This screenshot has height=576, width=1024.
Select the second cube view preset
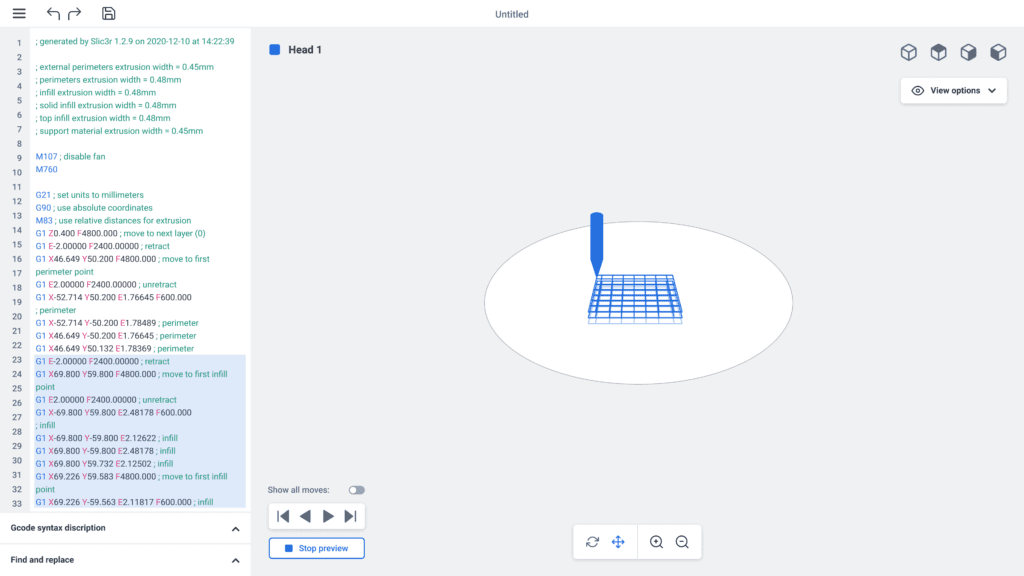coord(938,52)
